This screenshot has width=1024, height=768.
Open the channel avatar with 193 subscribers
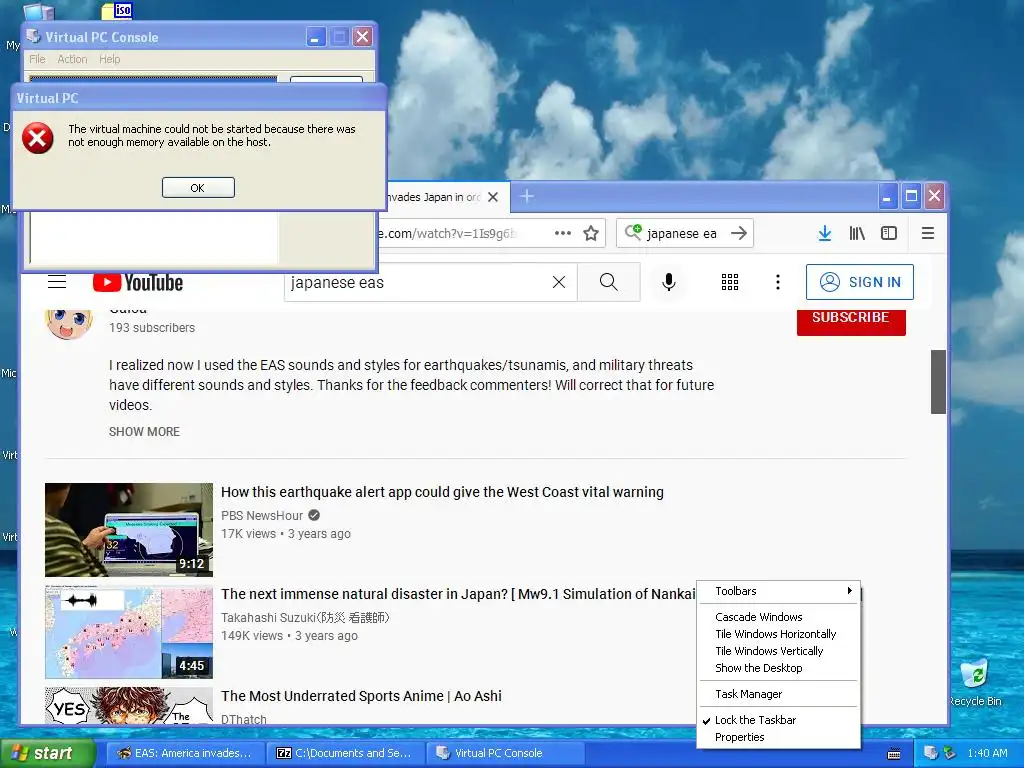tap(69, 324)
